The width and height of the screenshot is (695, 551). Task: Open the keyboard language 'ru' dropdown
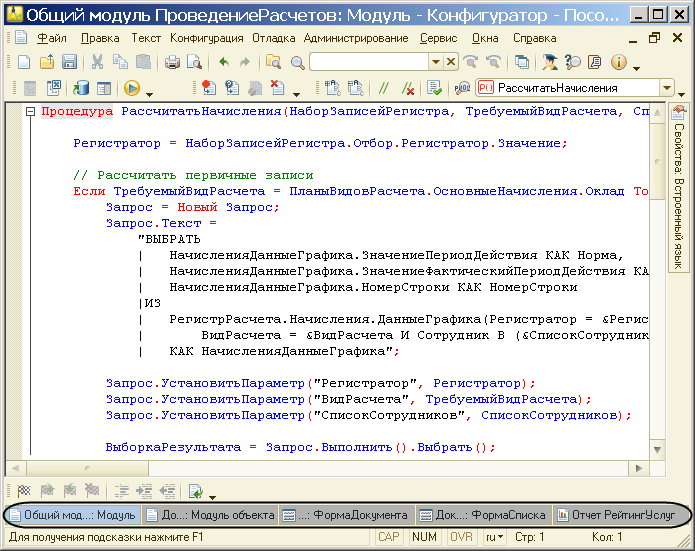click(x=494, y=538)
